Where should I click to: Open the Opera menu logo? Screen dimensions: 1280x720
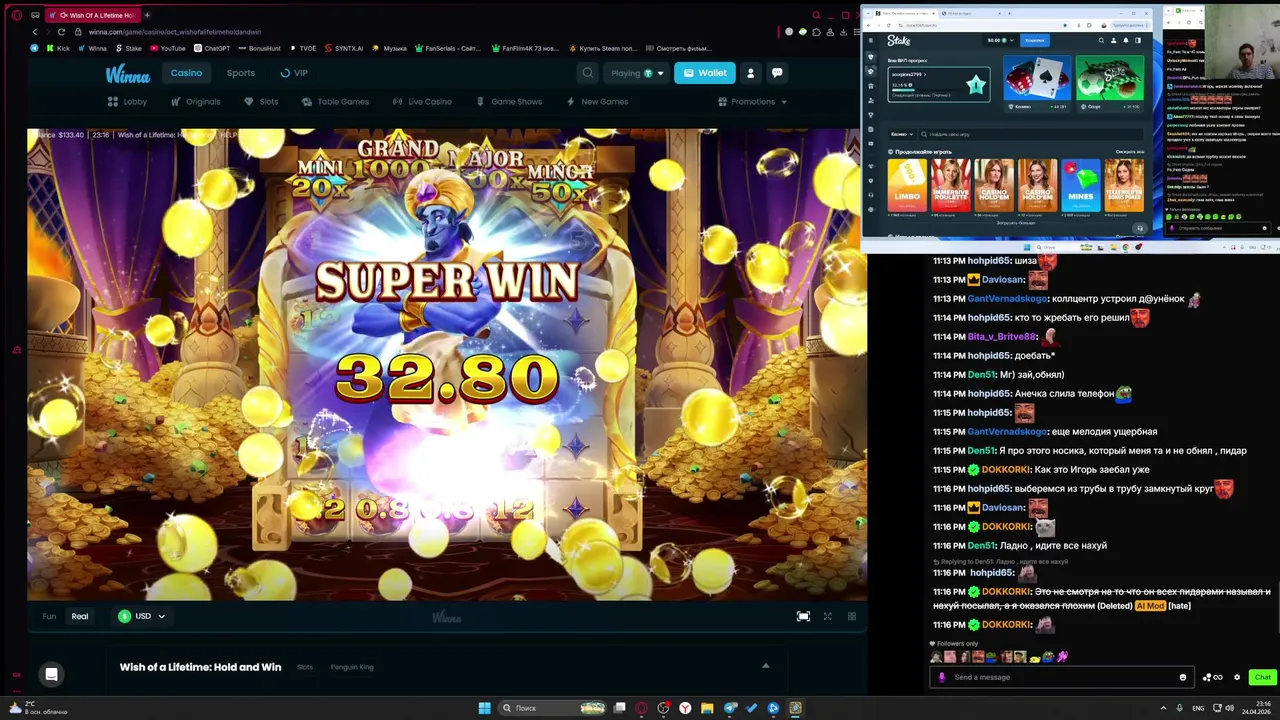16,15
